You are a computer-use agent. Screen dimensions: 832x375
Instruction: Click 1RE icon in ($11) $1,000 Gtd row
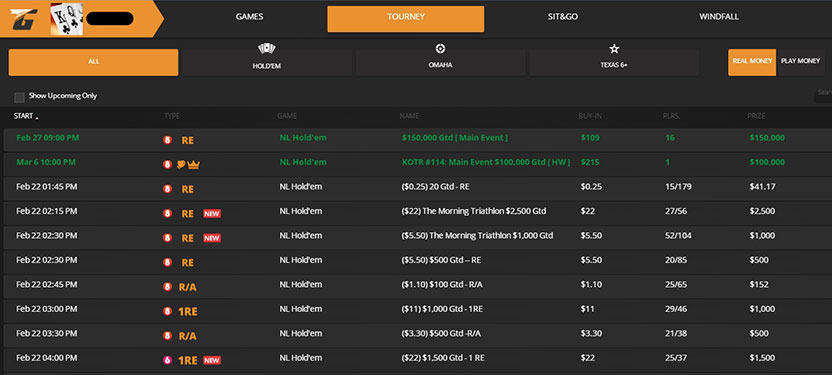(x=188, y=312)
